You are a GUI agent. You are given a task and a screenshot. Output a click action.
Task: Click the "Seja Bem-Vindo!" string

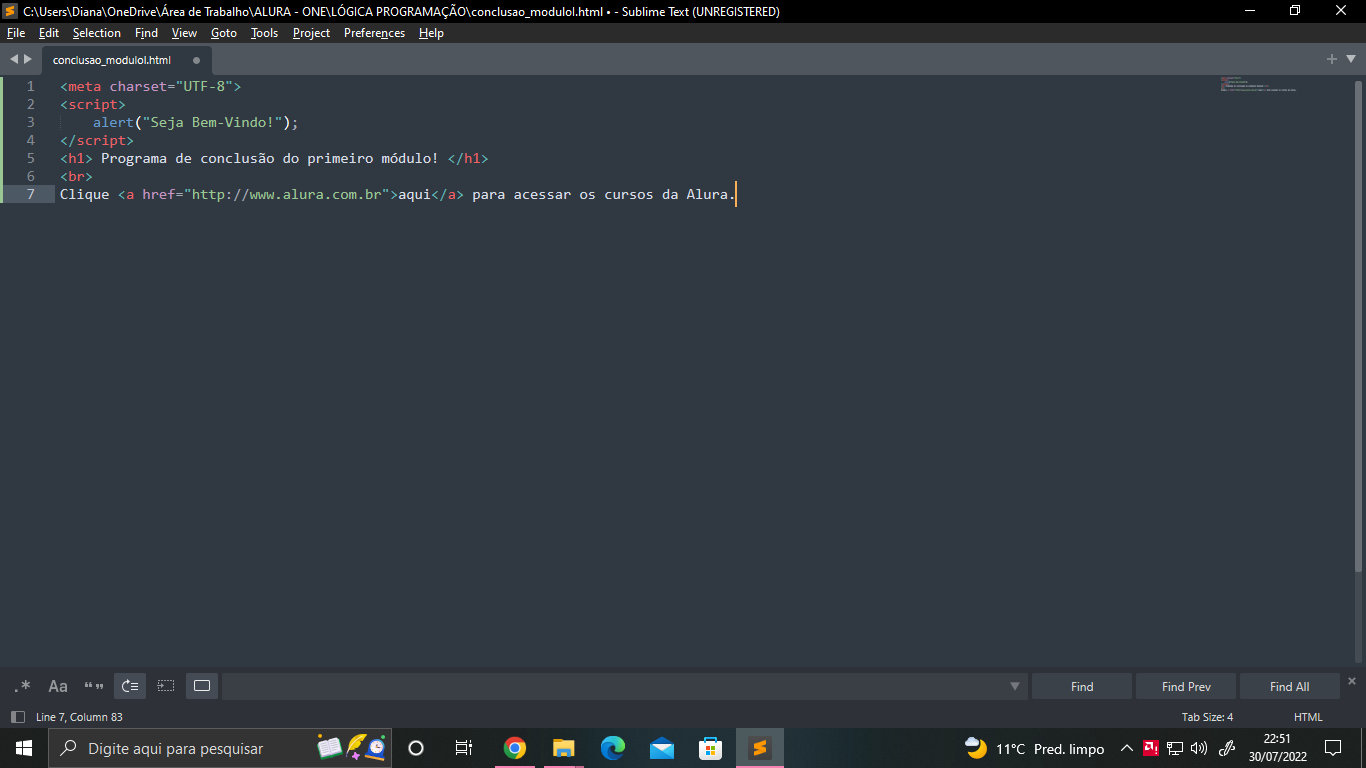pos(212,122)
